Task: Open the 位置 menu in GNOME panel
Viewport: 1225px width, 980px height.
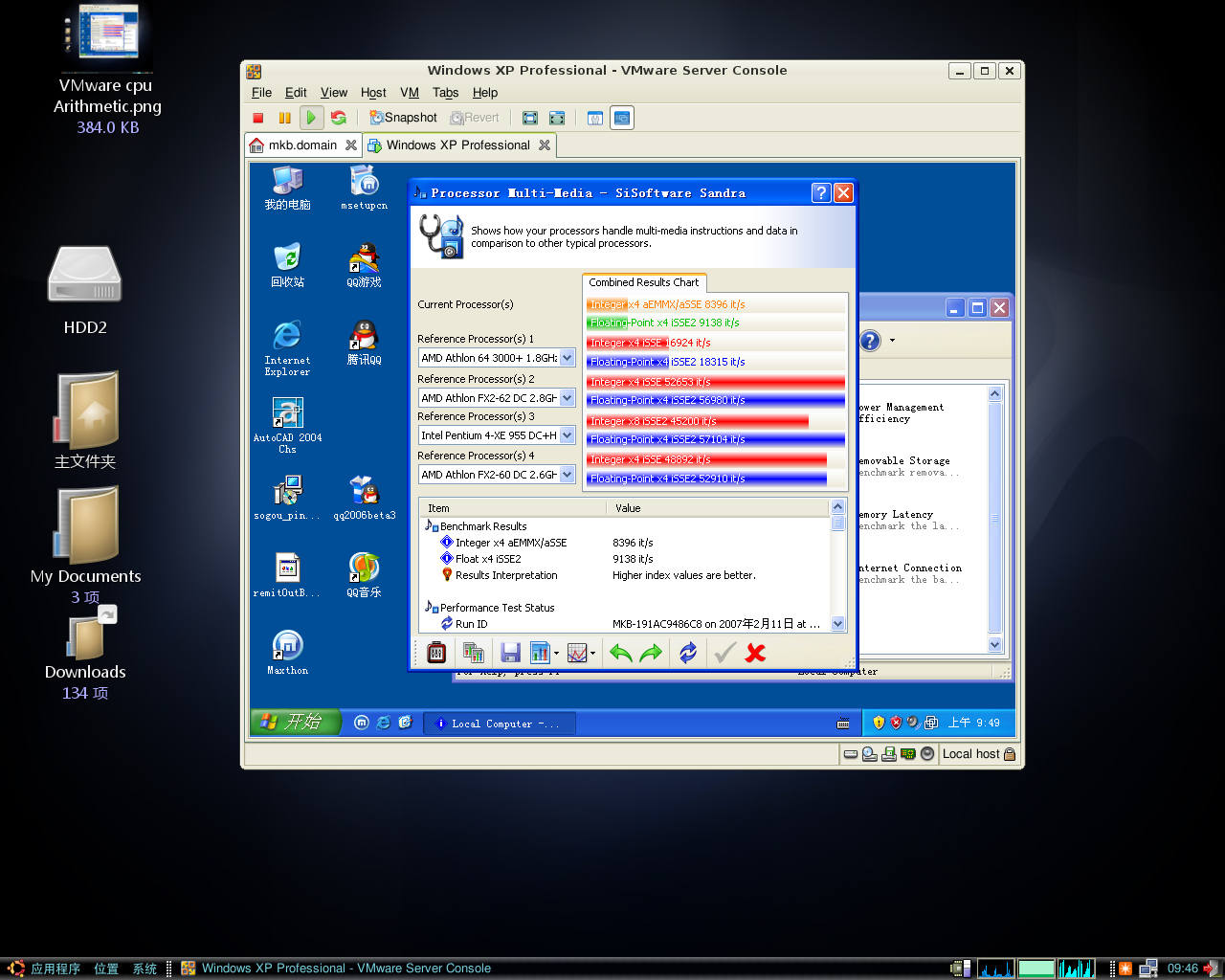Action: click(x=106, y=969)
